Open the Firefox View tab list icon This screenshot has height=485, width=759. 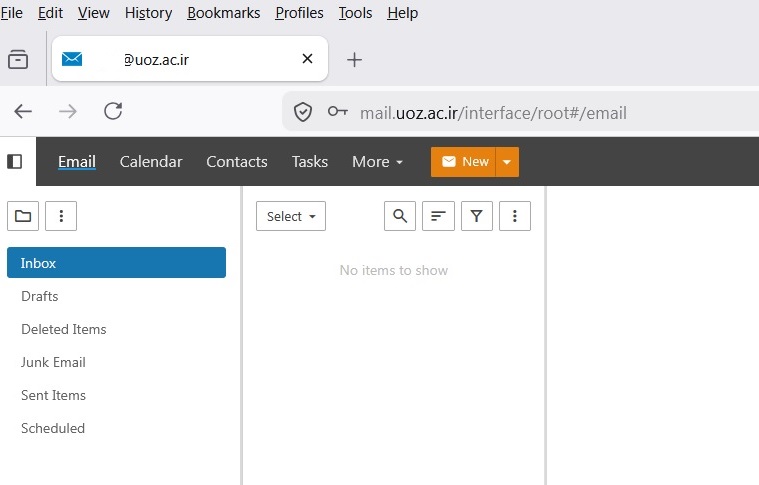tap(18, 60)
